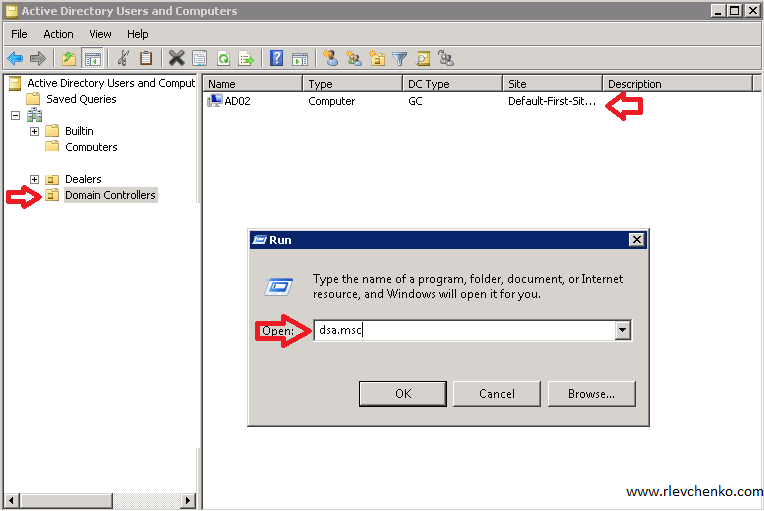Open the Run dialog Open dropdown
The width and height of the screenshot is (764, 511).
pos(622,330)
